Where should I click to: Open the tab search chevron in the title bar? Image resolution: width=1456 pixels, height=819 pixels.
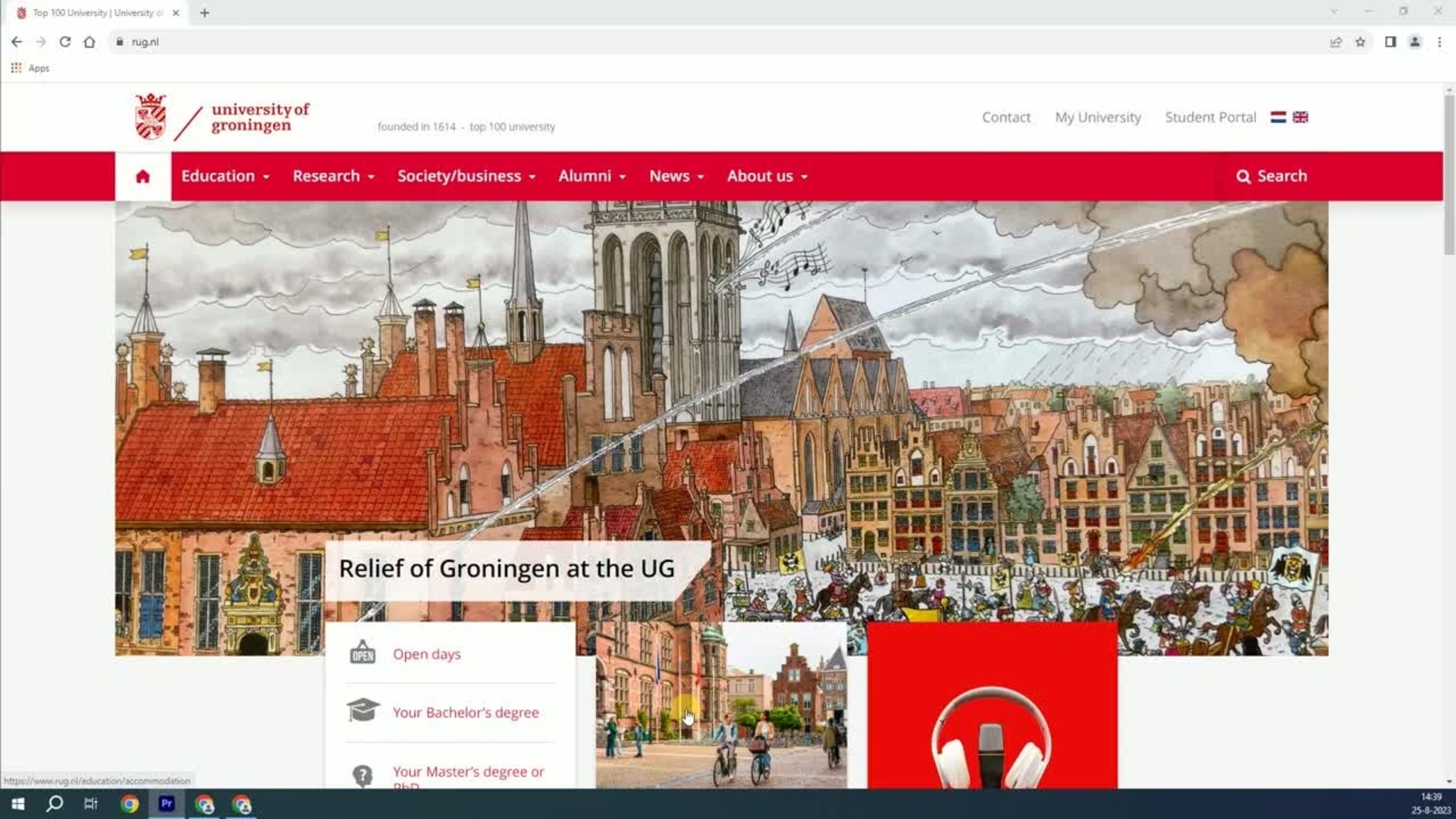[1334, 11]
